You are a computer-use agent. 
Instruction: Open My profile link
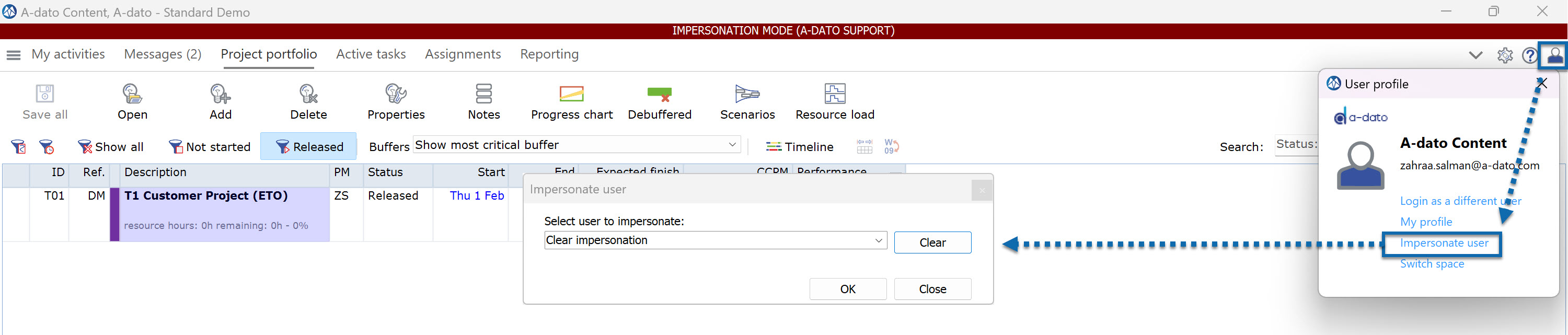[1426, 222]
